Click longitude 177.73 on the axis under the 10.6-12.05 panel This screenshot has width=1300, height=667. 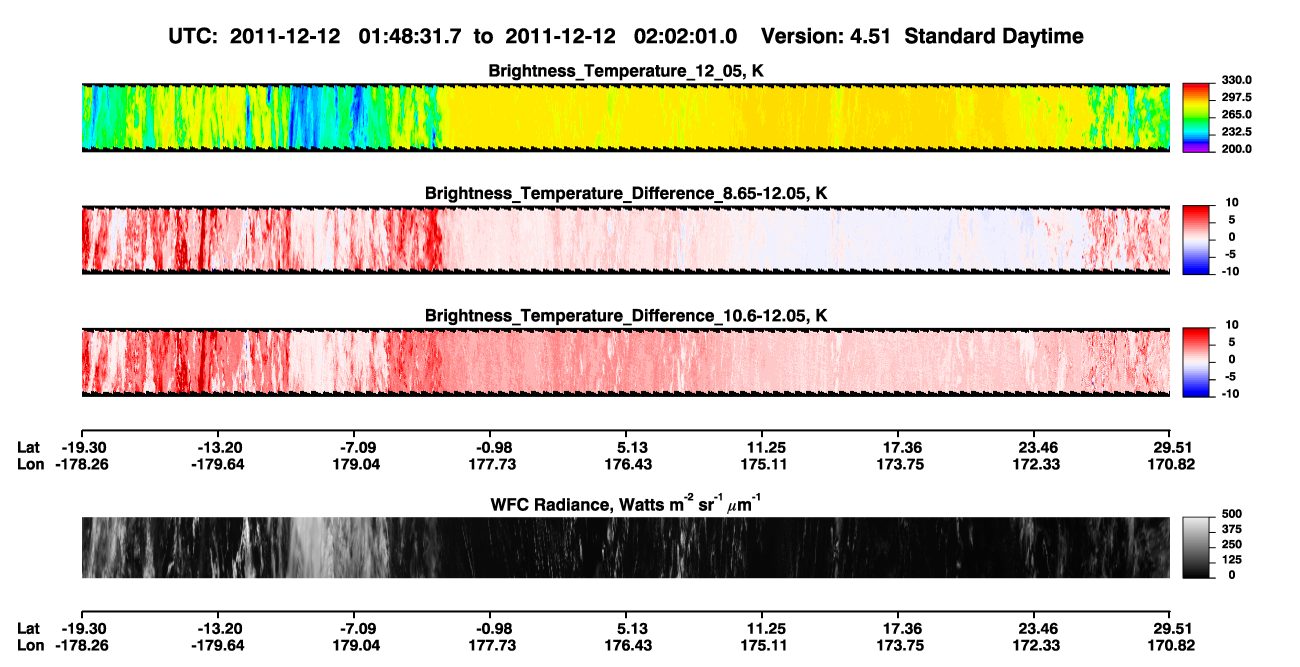[x=492, y=464]
